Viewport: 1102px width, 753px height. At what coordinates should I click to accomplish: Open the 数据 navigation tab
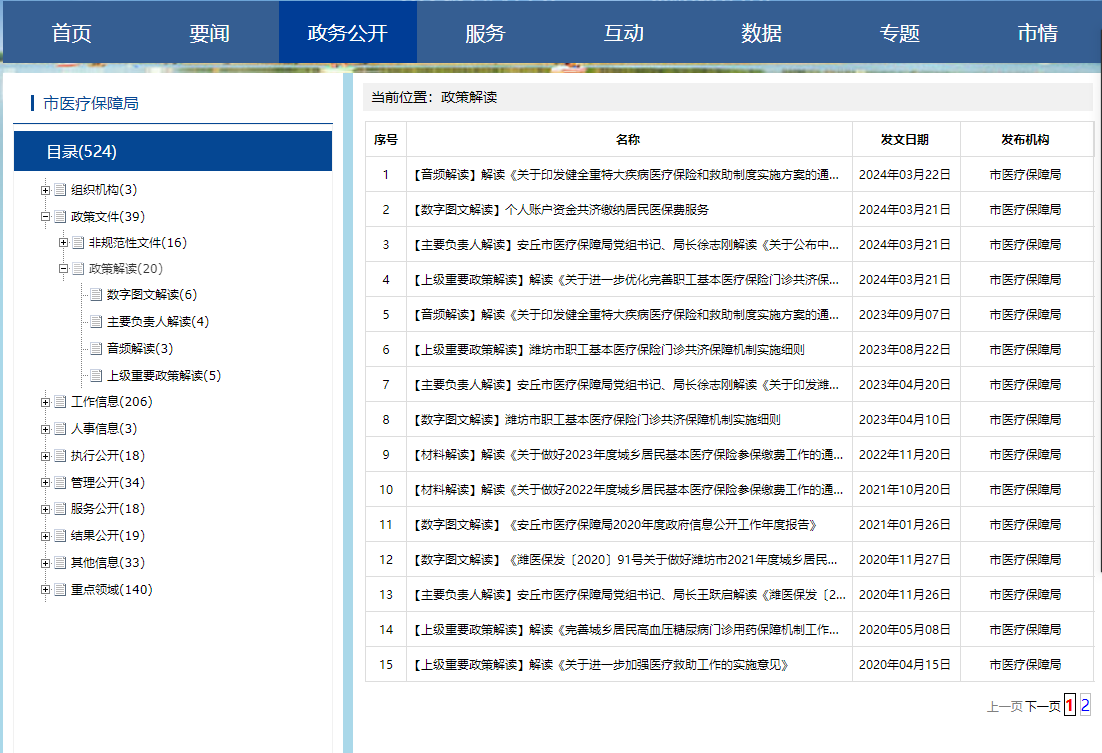(761, 33)
